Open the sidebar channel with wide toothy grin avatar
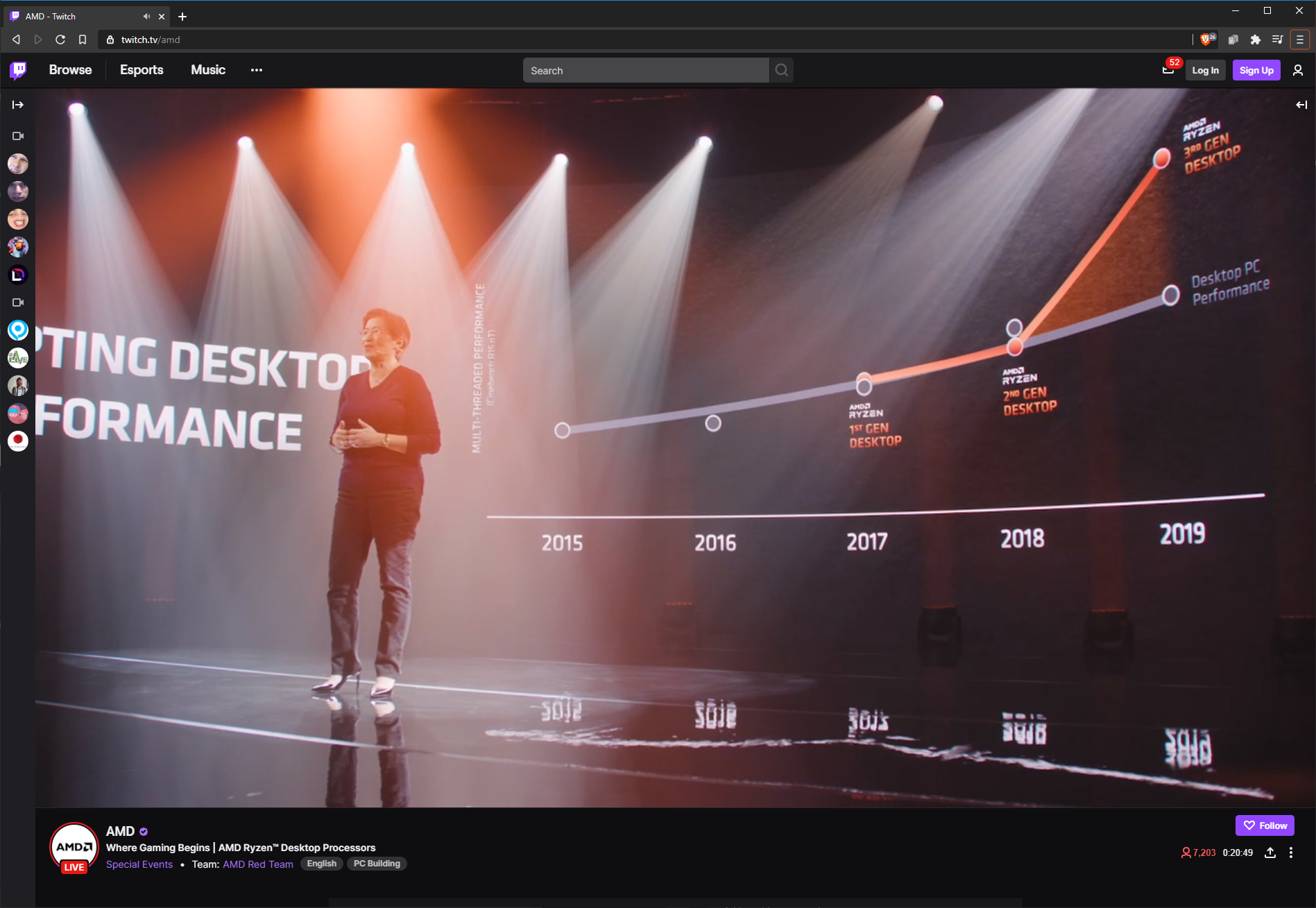This screenshot has width=1316, height=908. (18, 219)
